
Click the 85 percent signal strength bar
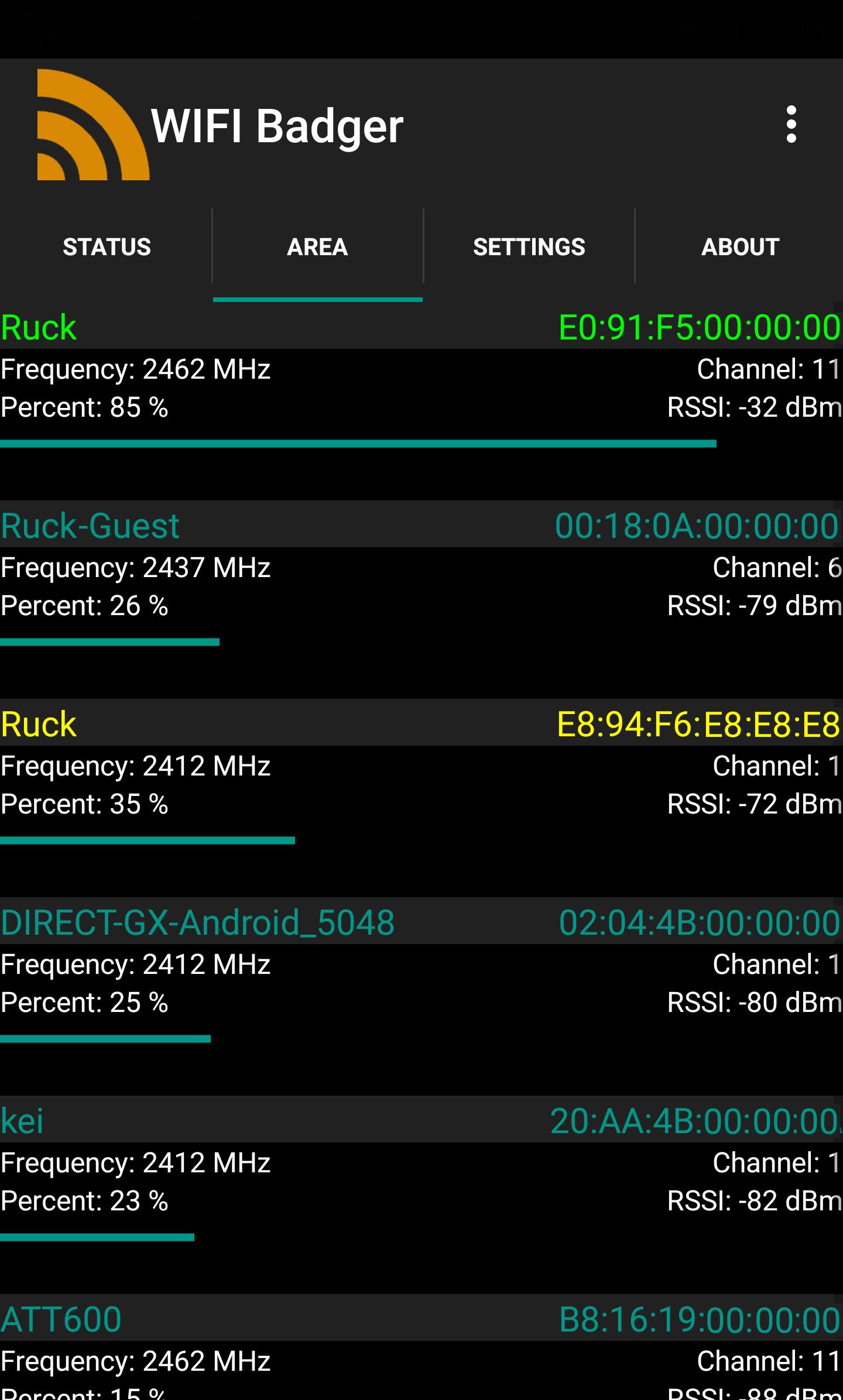pos(358,444)
